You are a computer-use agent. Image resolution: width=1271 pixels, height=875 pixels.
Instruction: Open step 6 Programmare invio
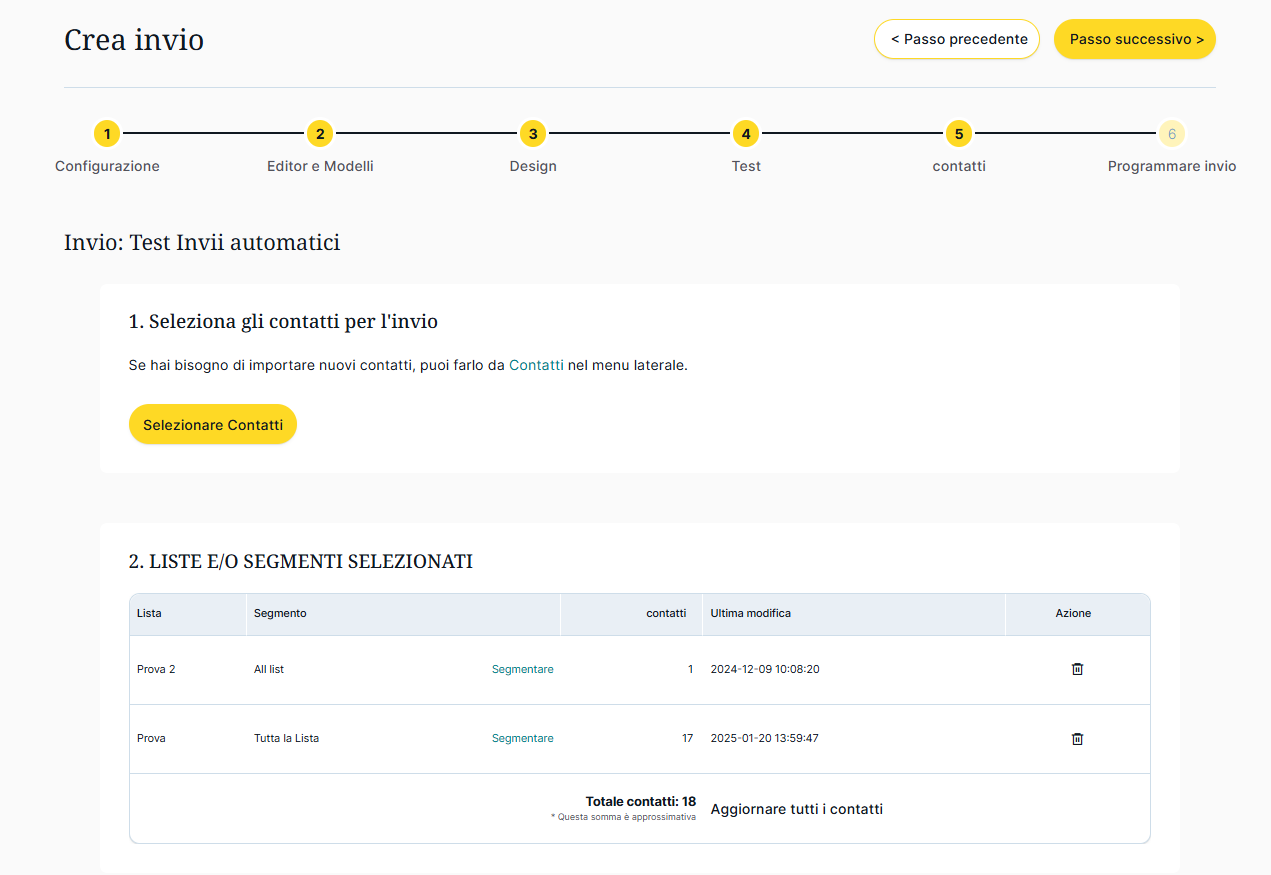(x=1172, y=134)
